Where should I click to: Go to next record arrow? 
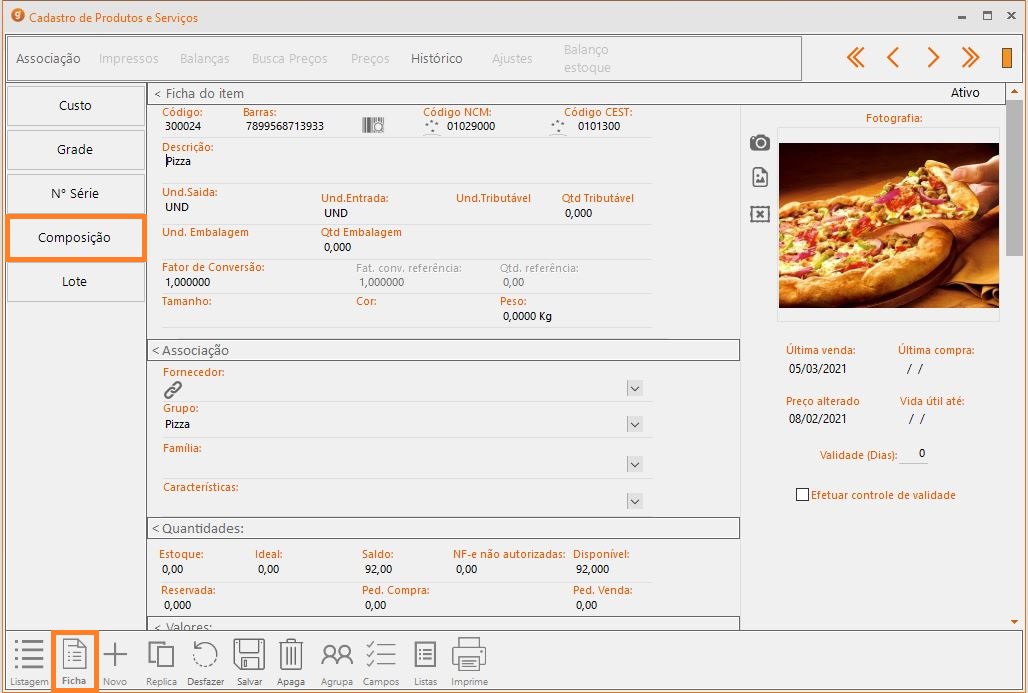(x=932, y=58)
